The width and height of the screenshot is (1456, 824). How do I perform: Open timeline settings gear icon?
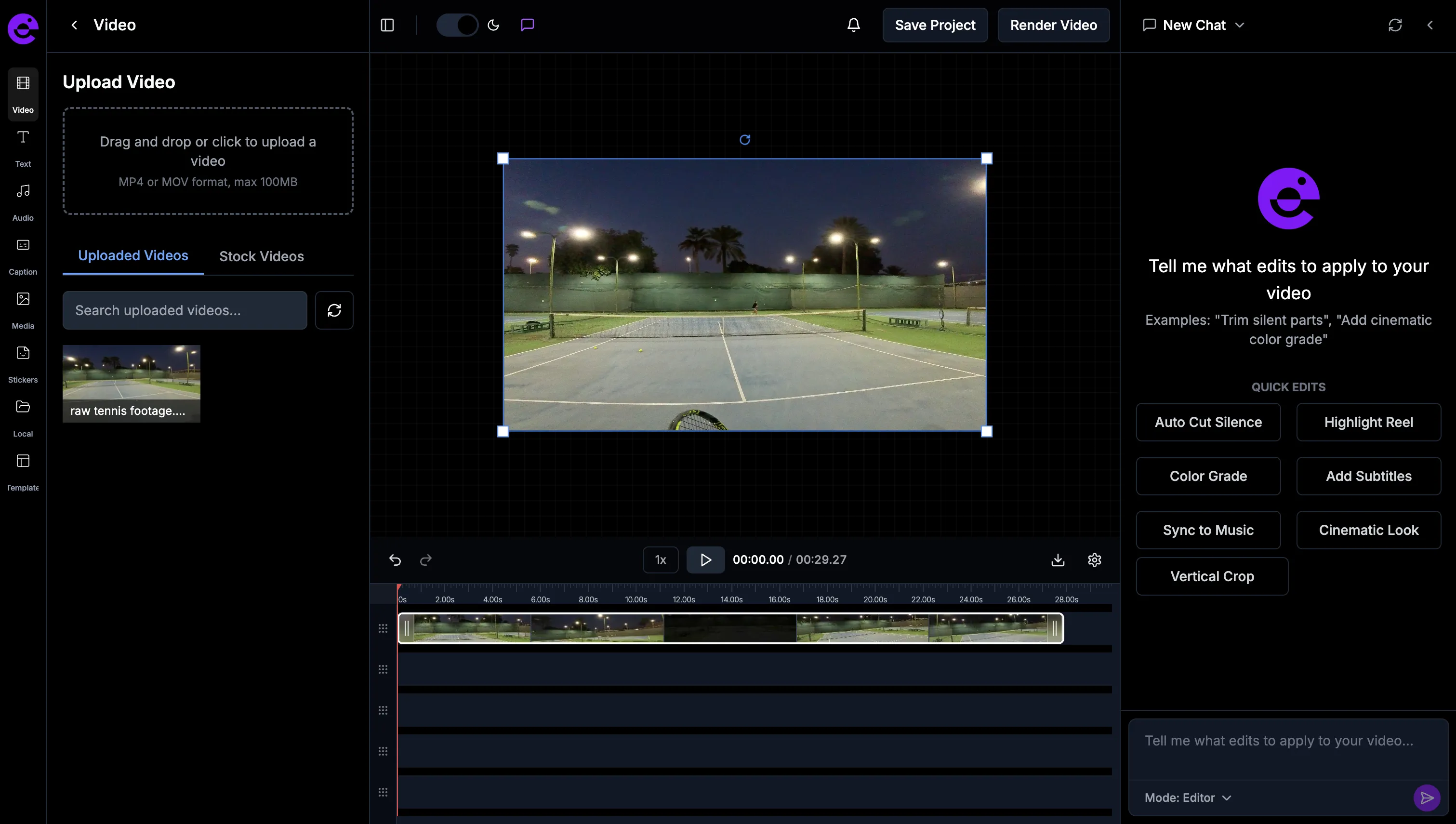(x=1095, y=560)
